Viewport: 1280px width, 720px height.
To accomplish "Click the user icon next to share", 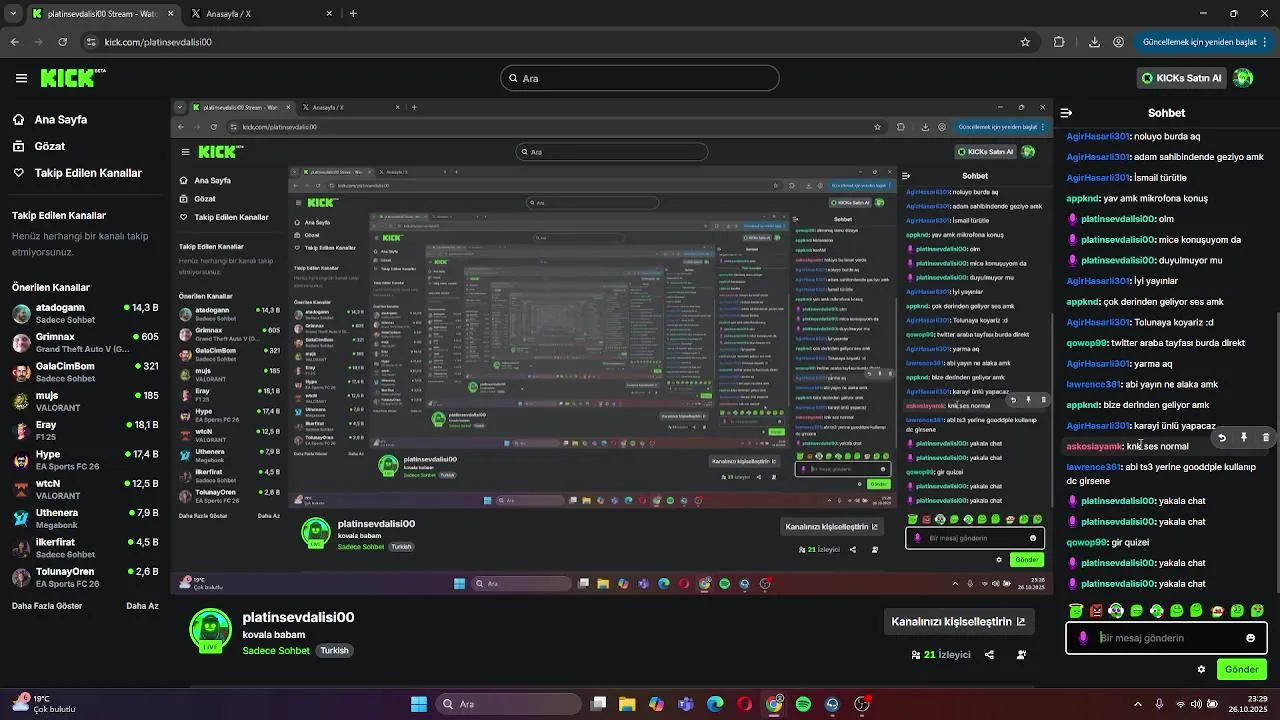I will tap(1021, 655).
